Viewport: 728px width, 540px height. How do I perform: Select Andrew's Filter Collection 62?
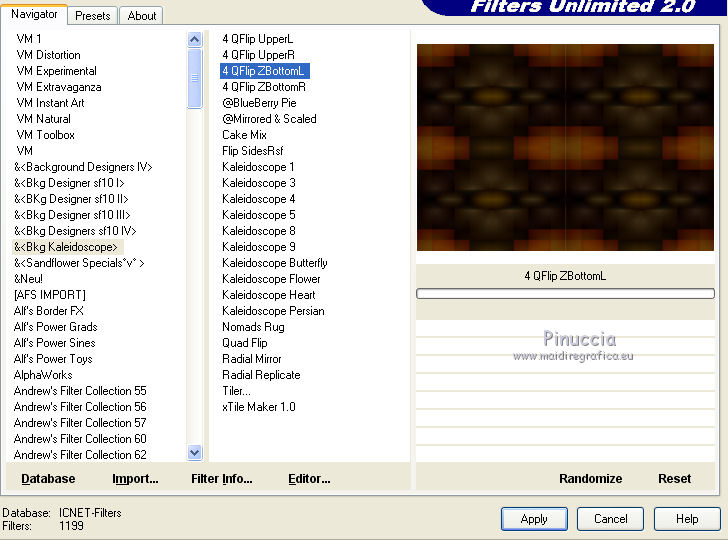point(80,455)
